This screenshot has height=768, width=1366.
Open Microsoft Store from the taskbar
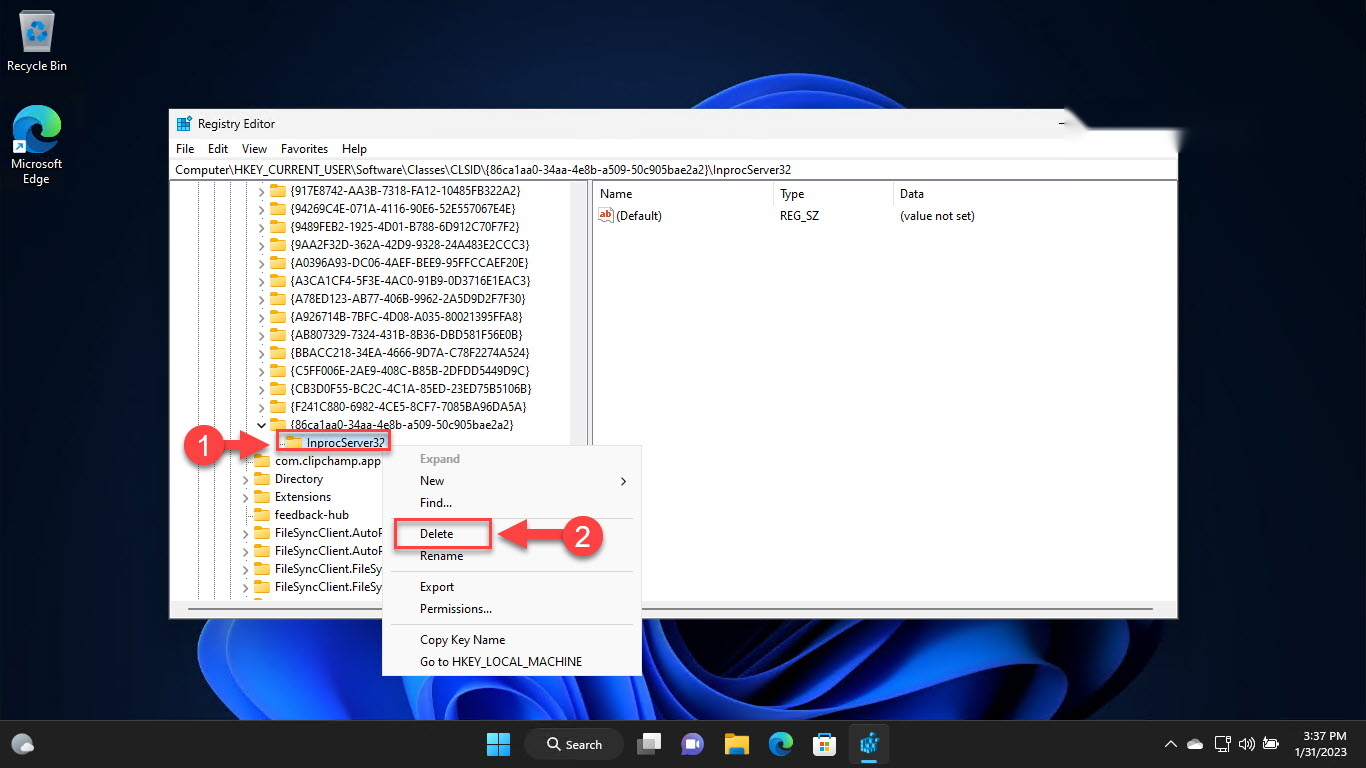point(824,744)
